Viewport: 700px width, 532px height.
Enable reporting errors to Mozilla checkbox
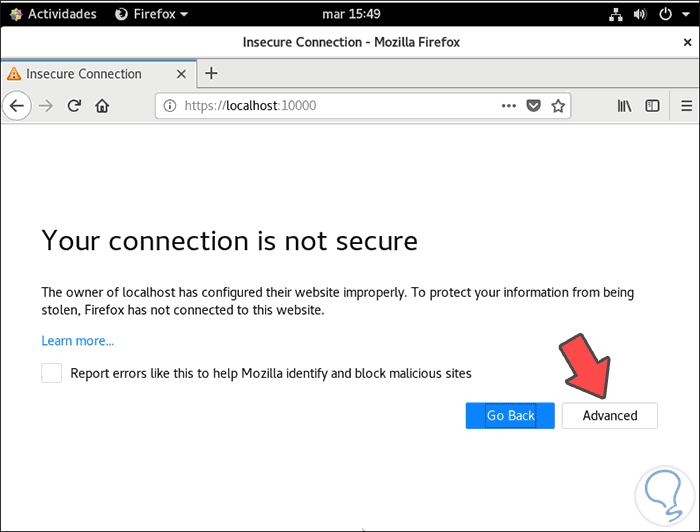[x=51, y=373]
